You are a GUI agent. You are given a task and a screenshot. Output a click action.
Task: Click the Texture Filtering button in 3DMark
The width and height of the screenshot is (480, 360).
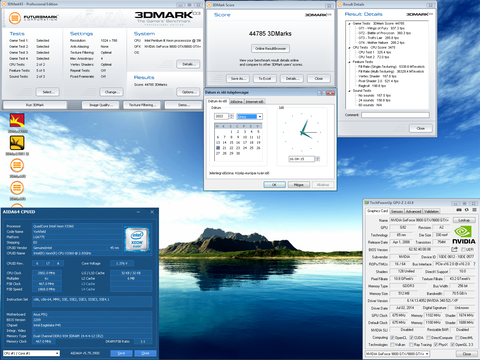[141, 105]
